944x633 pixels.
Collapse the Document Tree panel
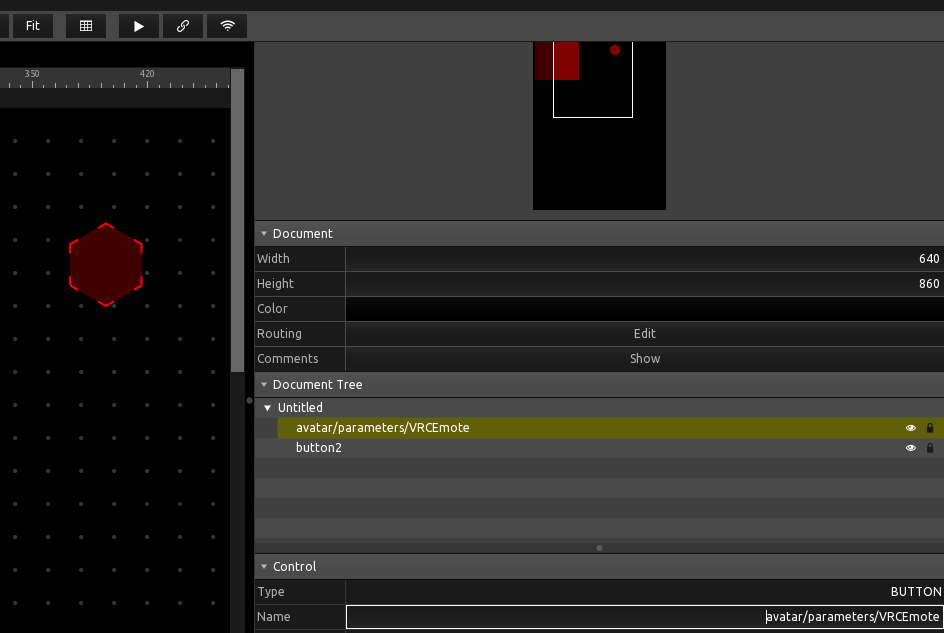coord(263,384)
